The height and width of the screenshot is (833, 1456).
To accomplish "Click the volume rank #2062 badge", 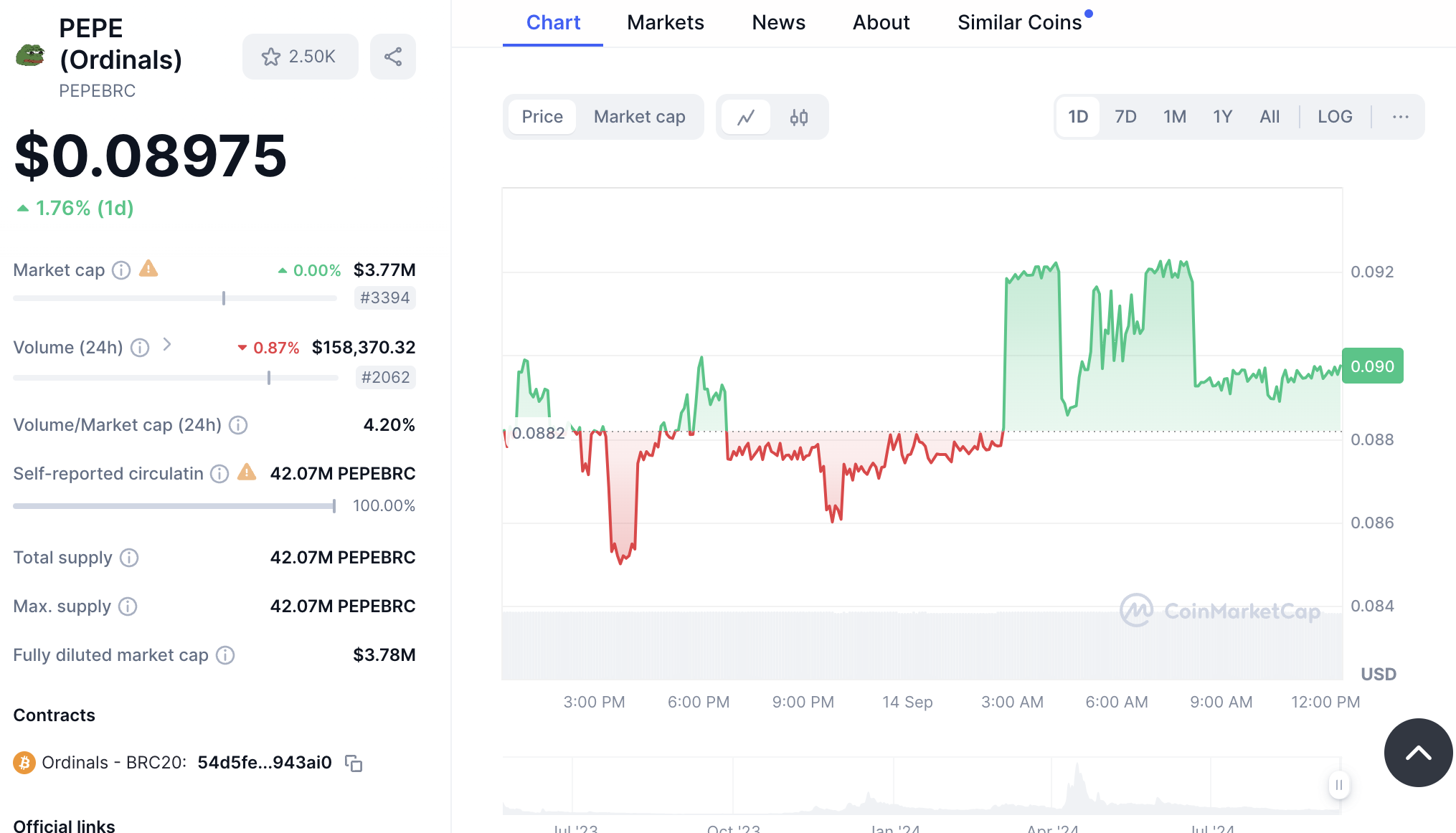I will click(x=385, y=378).
